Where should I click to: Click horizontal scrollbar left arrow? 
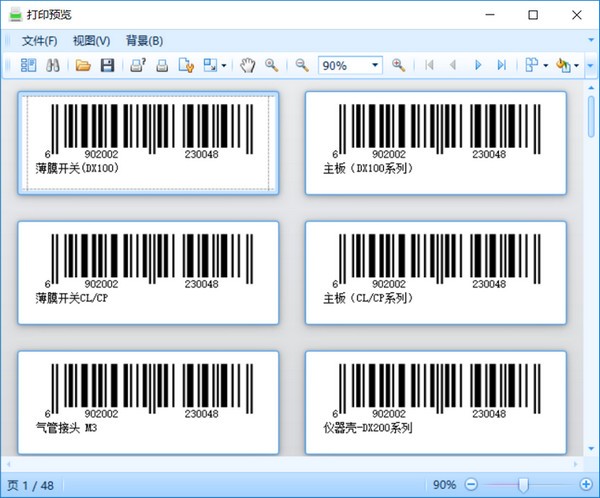pyautogui.click(x=9, y=464)
